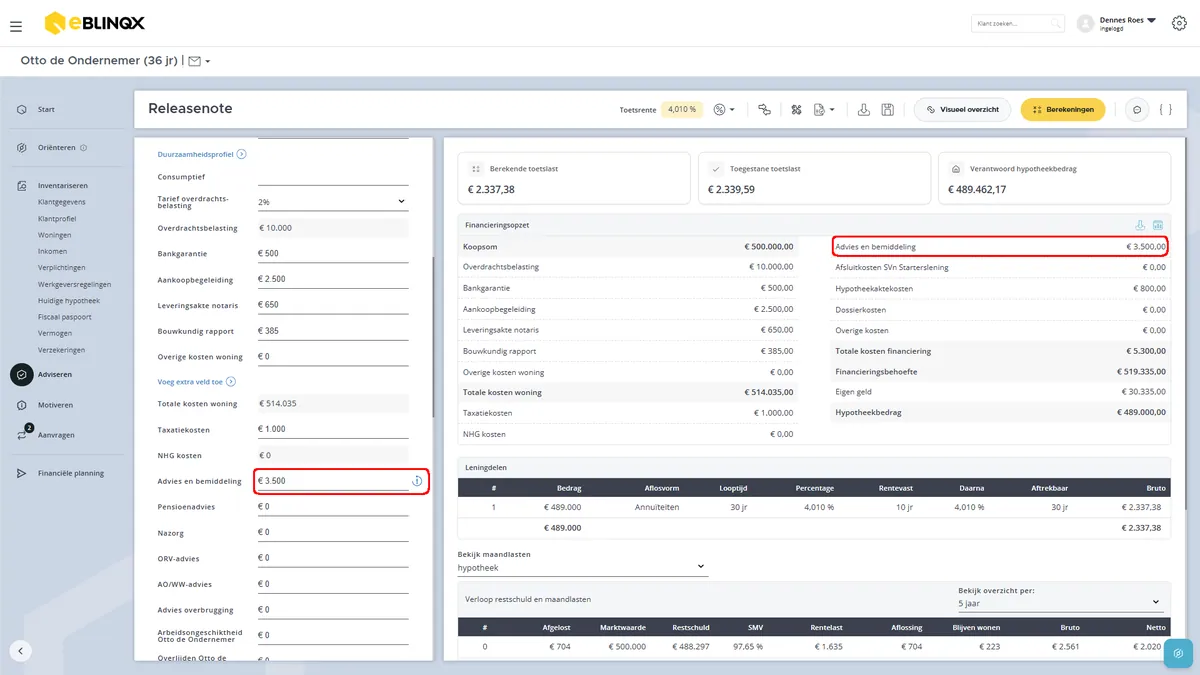The width and height of the screenshot is (1200, 675).
Task: Click the info icon next to Oriënteren
Action: point(83,148)
